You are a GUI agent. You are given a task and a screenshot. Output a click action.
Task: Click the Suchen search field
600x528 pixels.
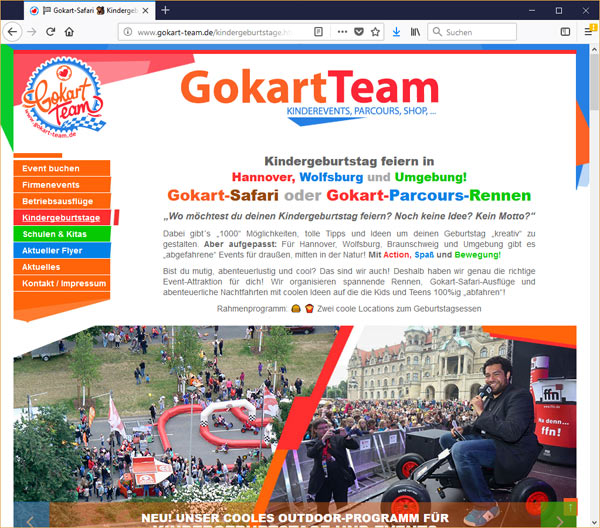(x=473, y=32)
